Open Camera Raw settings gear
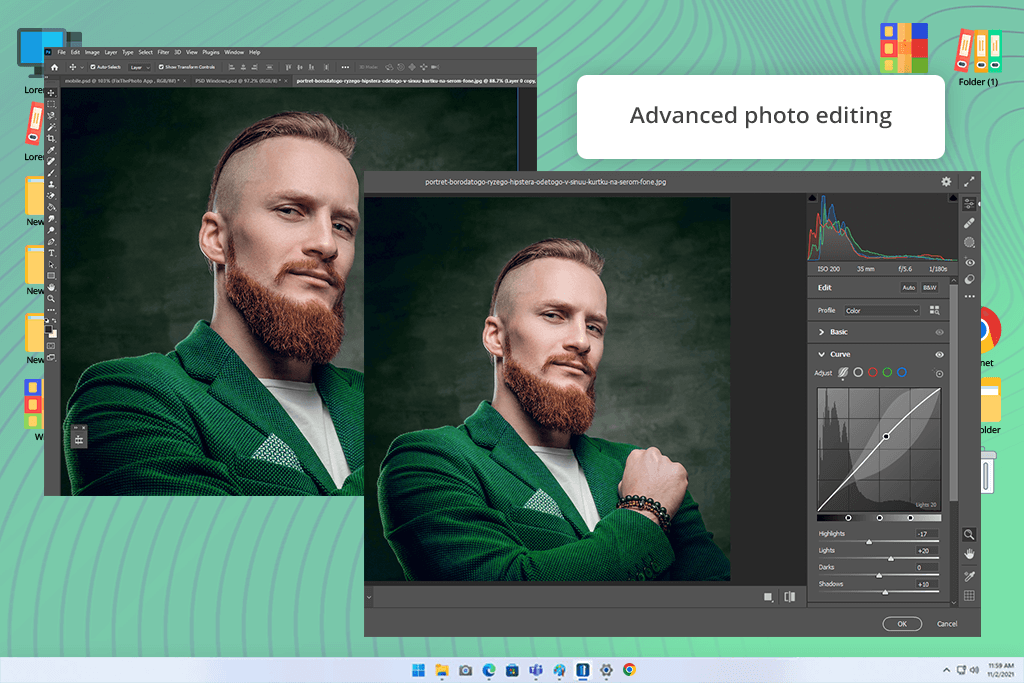1024x683 pixels. click(946, 182)
